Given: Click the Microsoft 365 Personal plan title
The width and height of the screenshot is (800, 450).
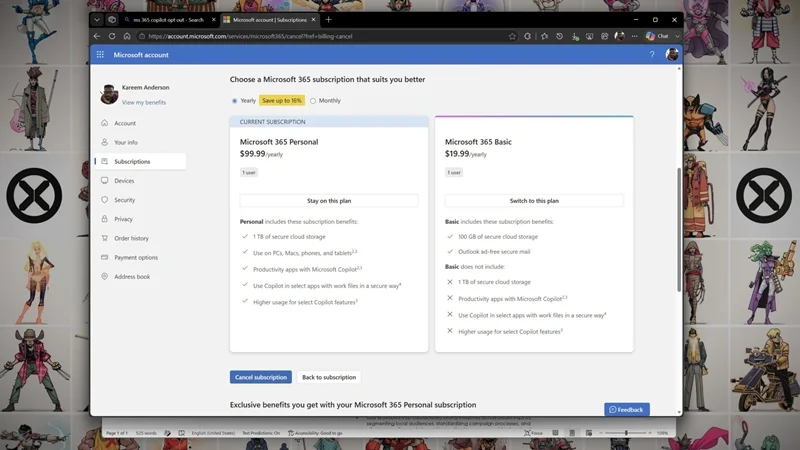Looking at the screenshot, I should coord(279,142).
